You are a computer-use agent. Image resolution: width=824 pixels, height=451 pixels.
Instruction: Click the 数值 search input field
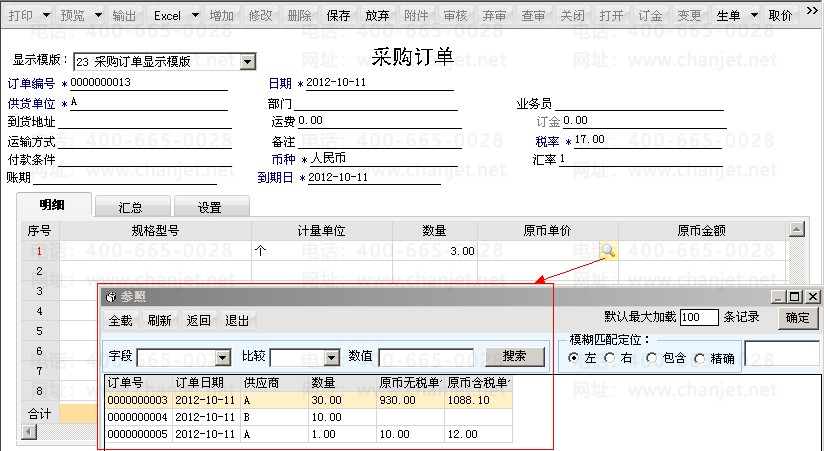coord(426,358)
